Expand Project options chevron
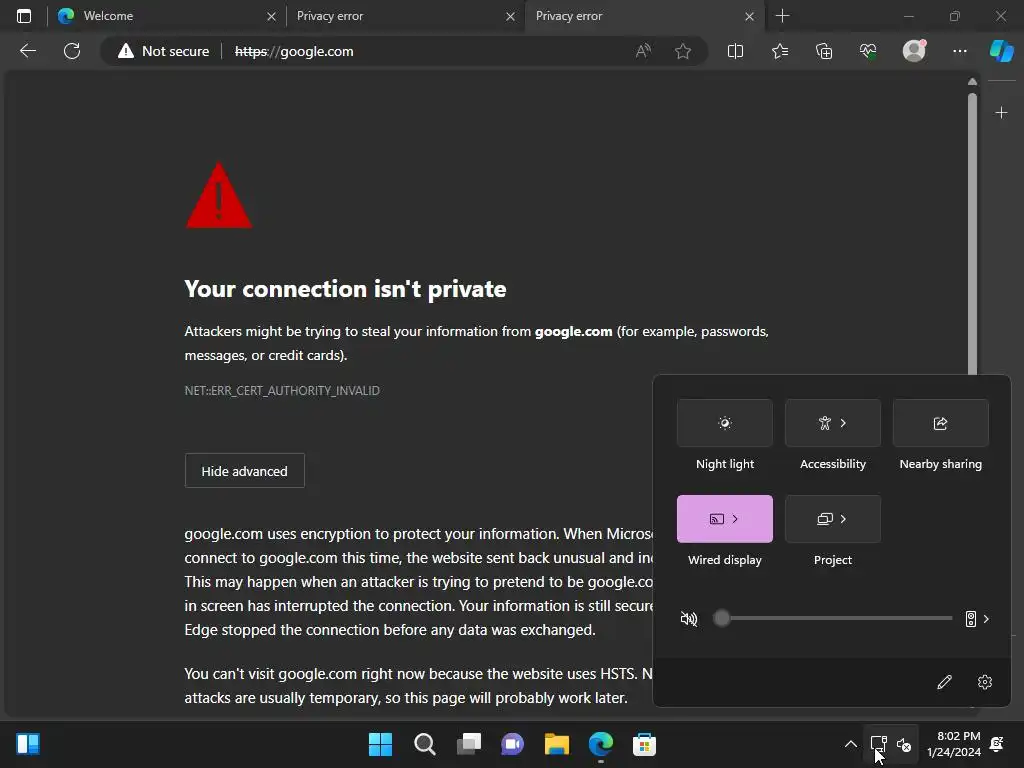Screen dimensions: 1024x768 point(844,519)
